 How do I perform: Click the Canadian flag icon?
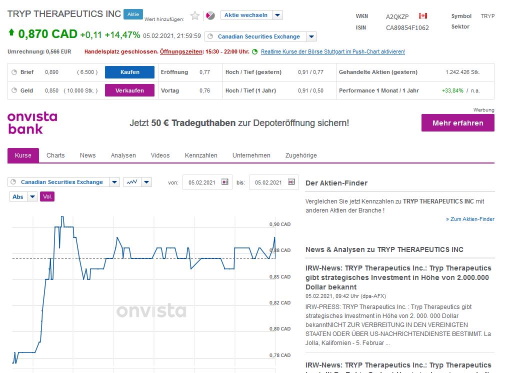[x=423, y=16]
